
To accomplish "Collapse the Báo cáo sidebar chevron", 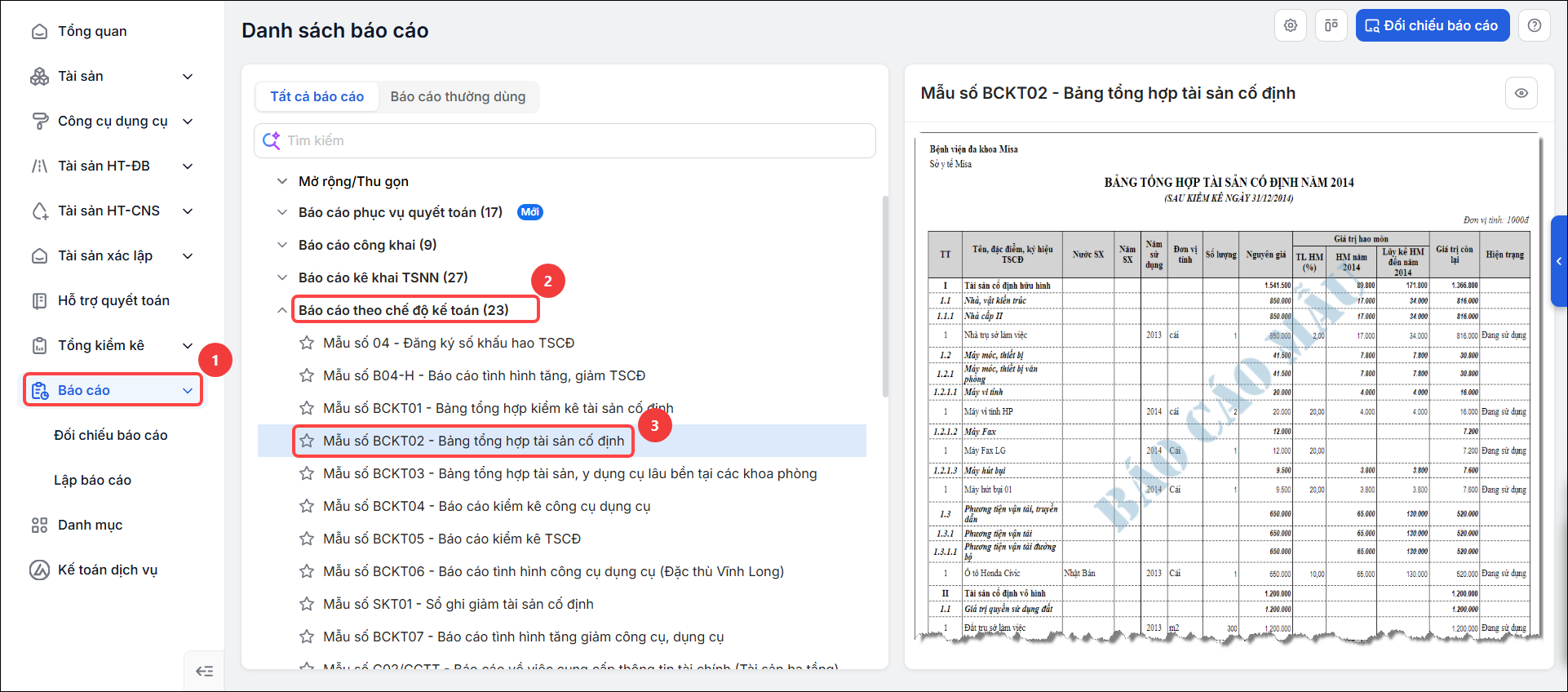I will [x=188, y=390].
